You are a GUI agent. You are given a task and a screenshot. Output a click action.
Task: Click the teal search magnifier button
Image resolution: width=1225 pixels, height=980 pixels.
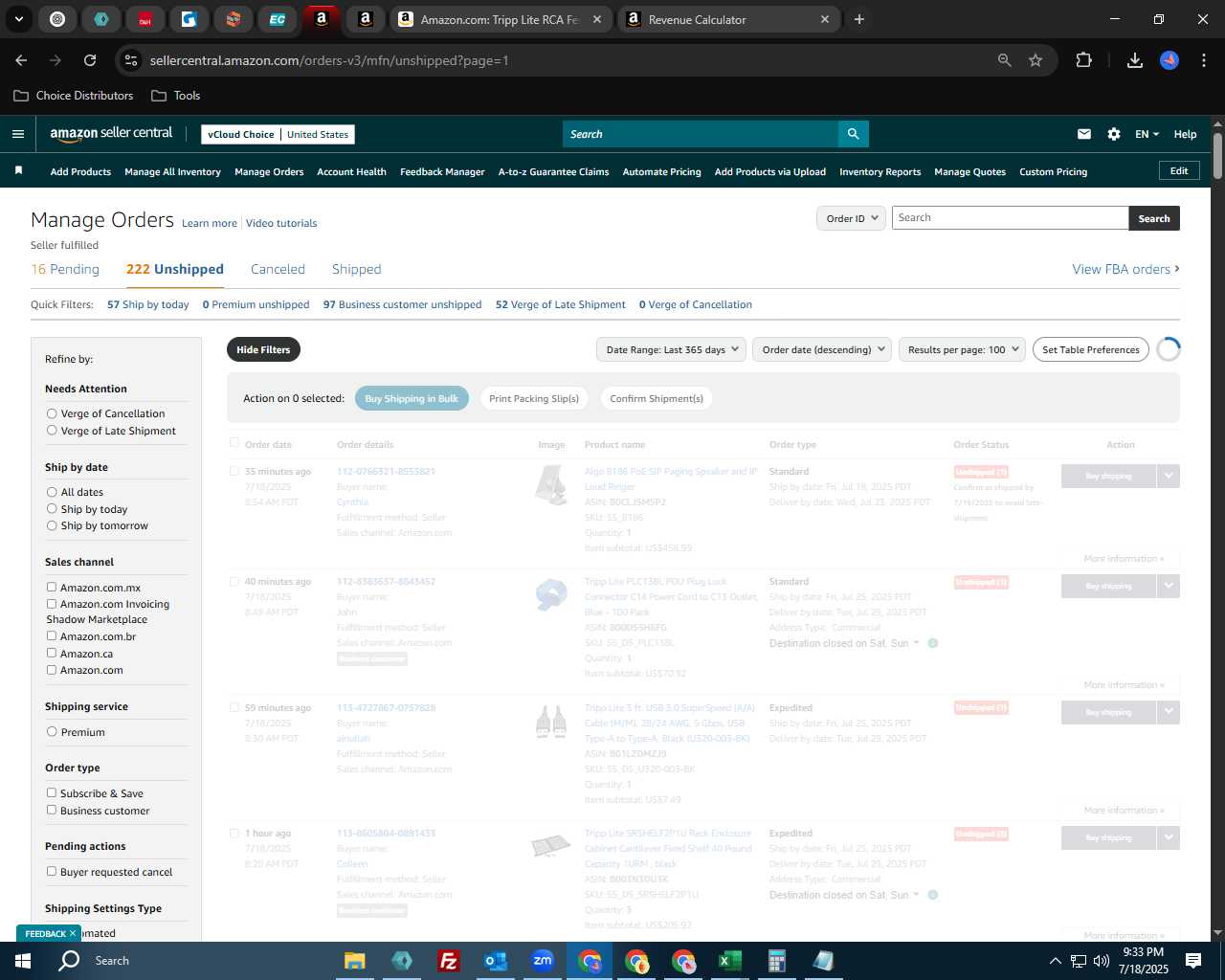click(x=853, y=134)
